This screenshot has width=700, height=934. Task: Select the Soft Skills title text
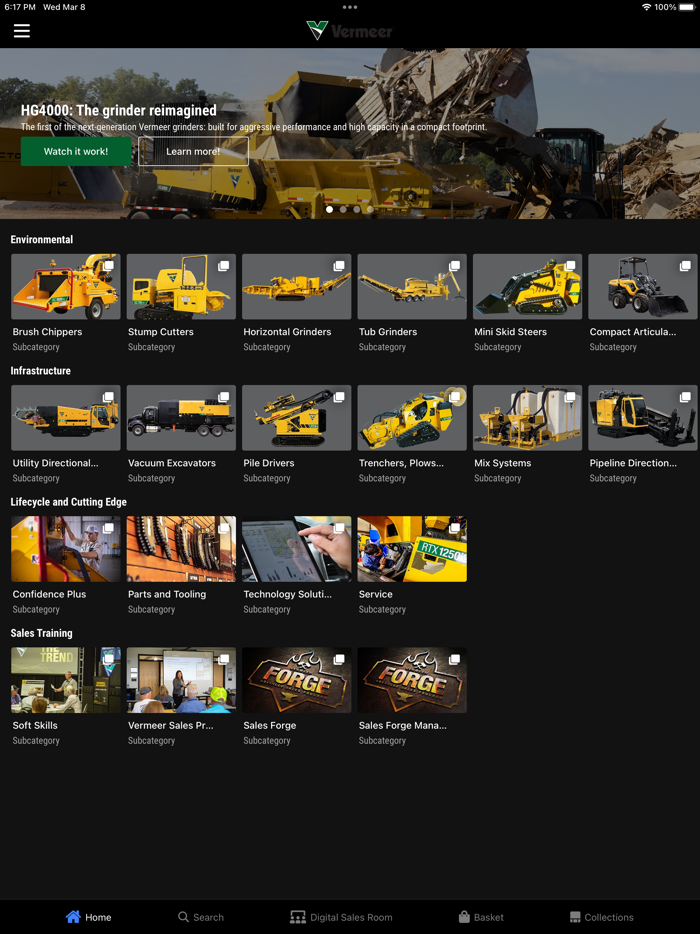click(35, 725)
